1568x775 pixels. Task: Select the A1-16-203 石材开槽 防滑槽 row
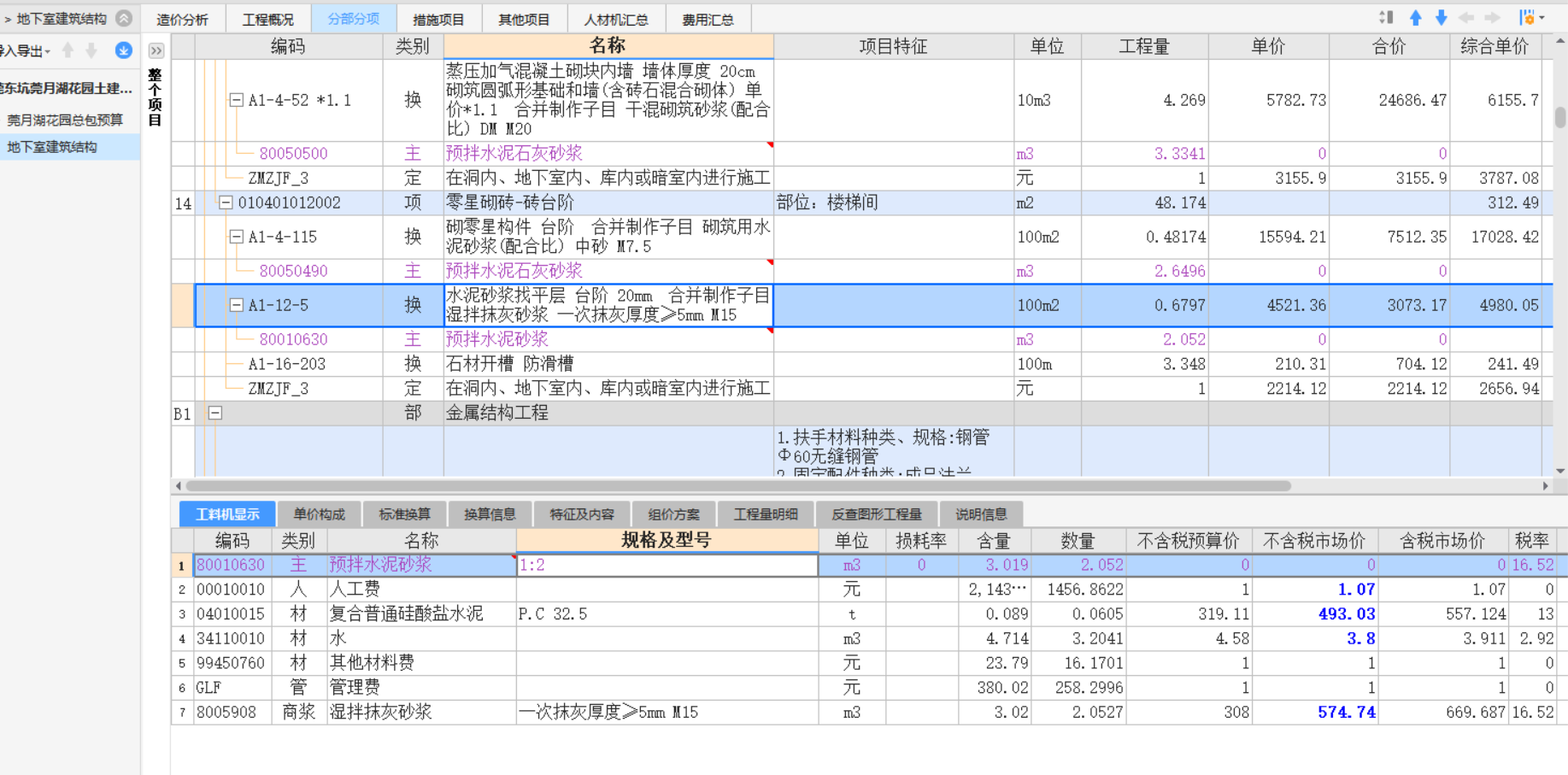pos(861,364)
